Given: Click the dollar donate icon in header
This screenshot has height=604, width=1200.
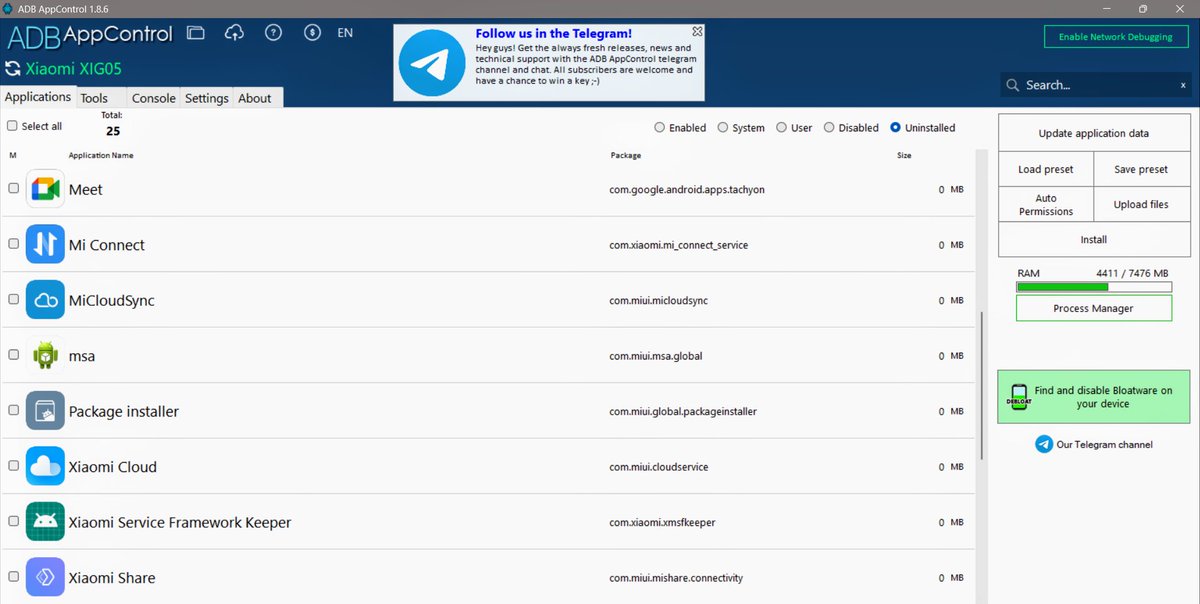Looking at the screenshot, I should (312, 33).
